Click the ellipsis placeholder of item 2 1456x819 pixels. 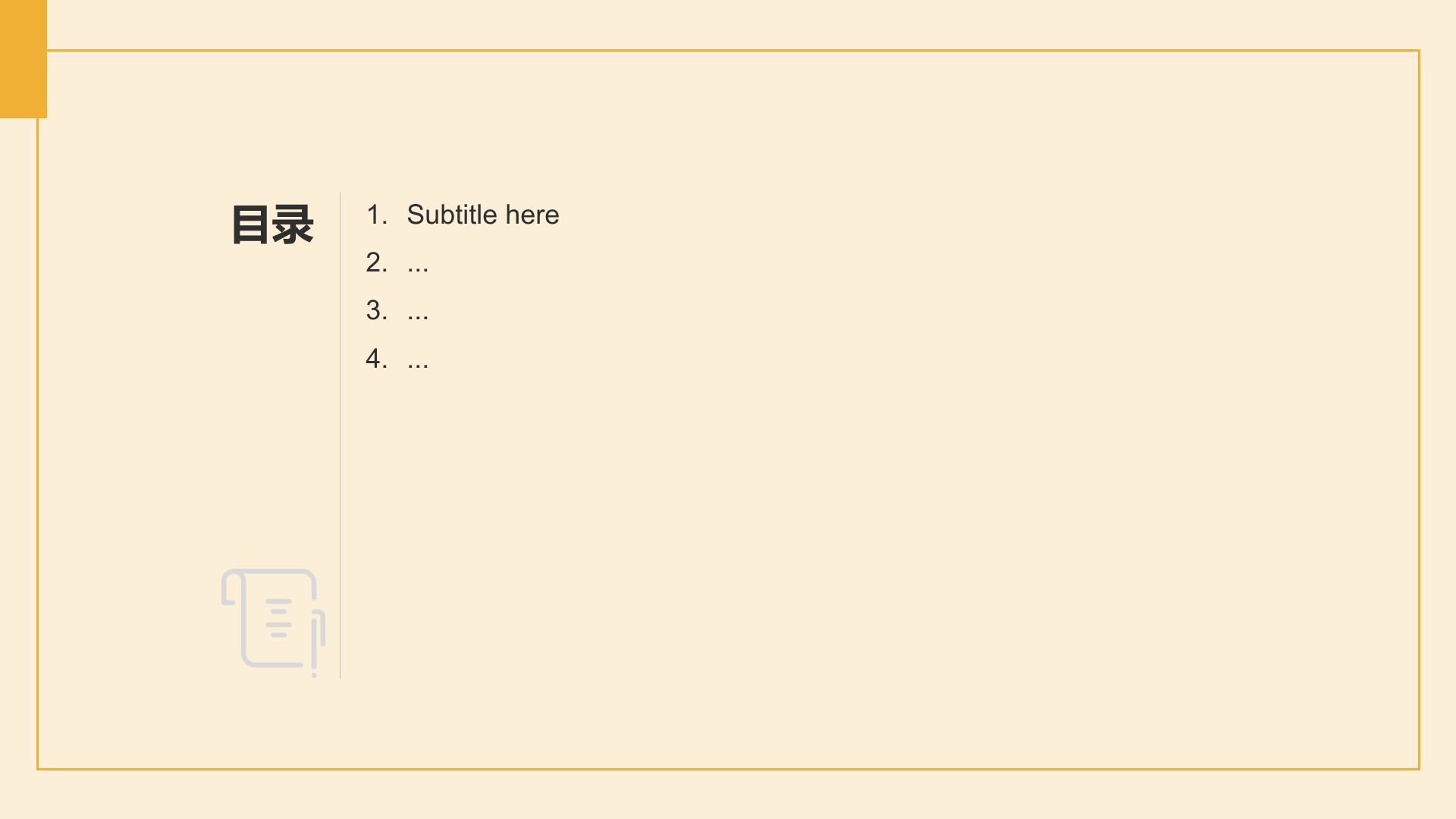tap(418, 270)
